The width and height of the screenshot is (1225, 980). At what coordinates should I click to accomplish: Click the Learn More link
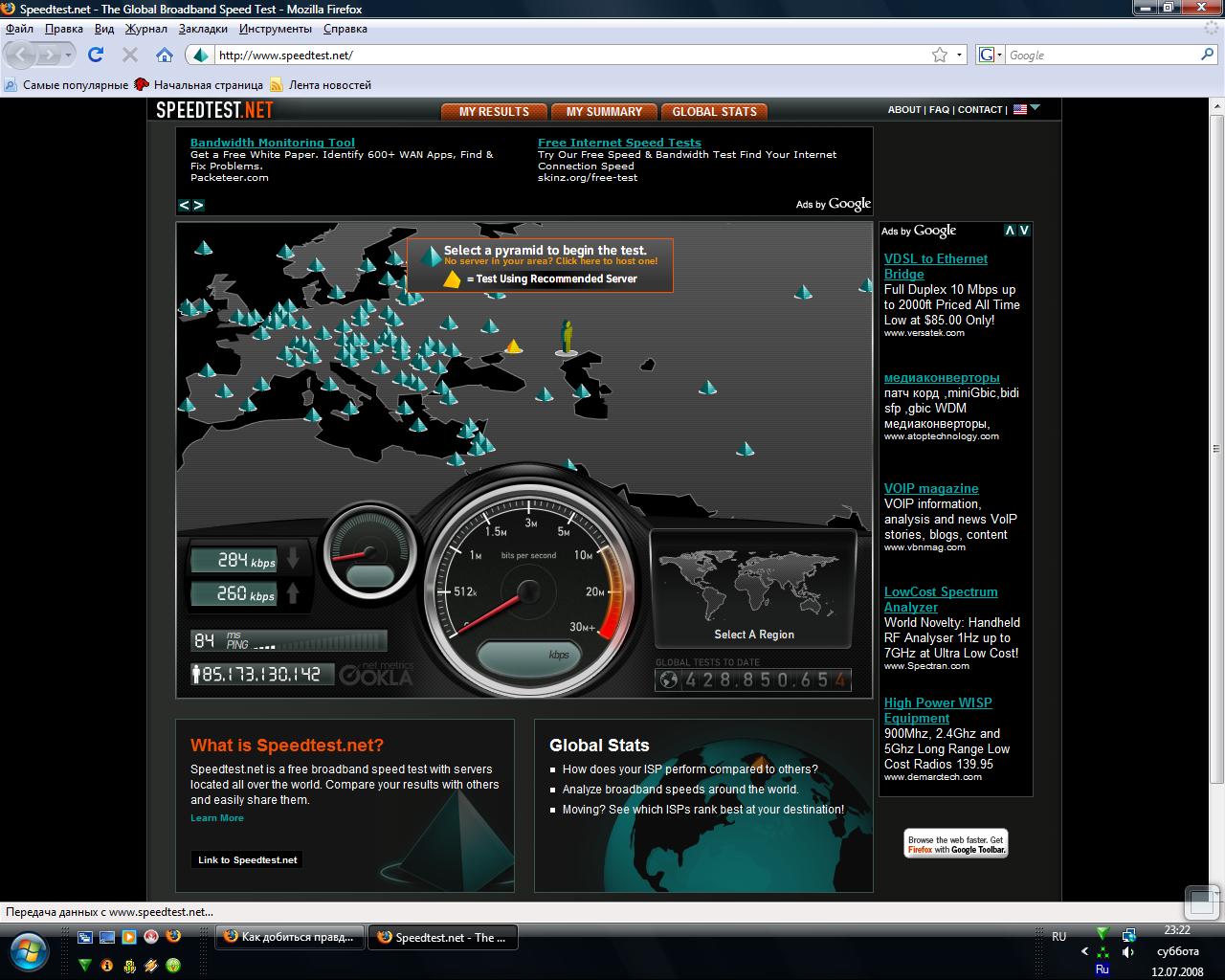(217, 817)
